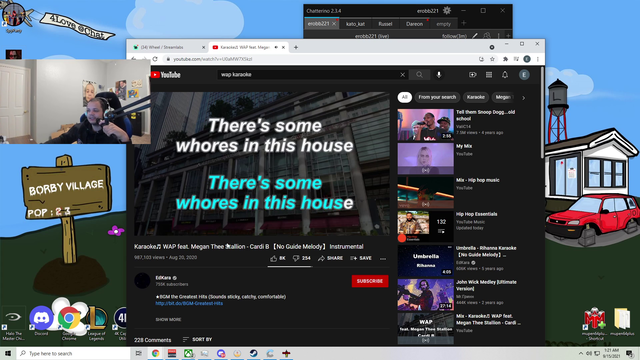Close the Wheel / Streamlabs tab
Image resolution: width=640 pixels, height=360 pixels.
tap(204, 47)
